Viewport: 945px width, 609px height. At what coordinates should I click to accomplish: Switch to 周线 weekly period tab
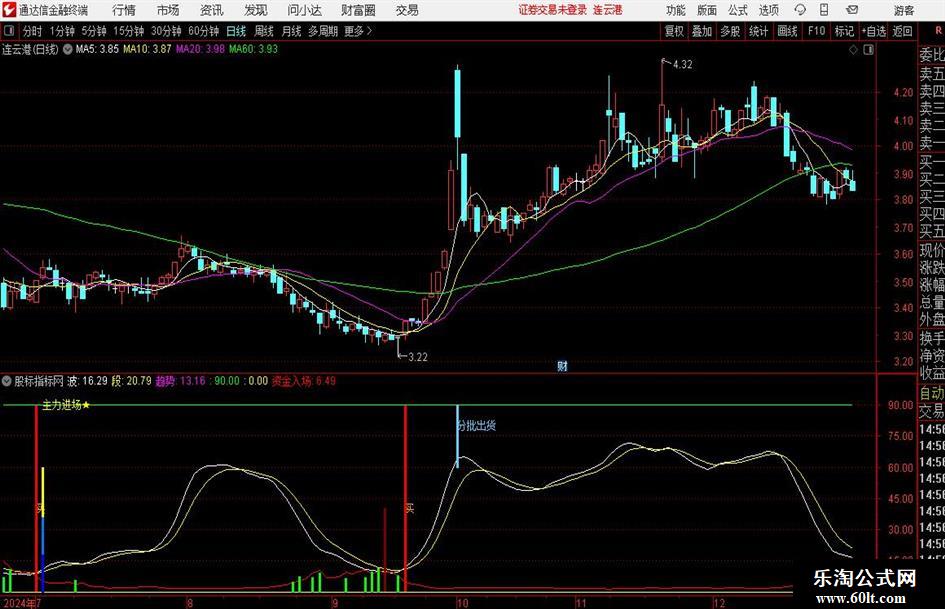[264, 31]
